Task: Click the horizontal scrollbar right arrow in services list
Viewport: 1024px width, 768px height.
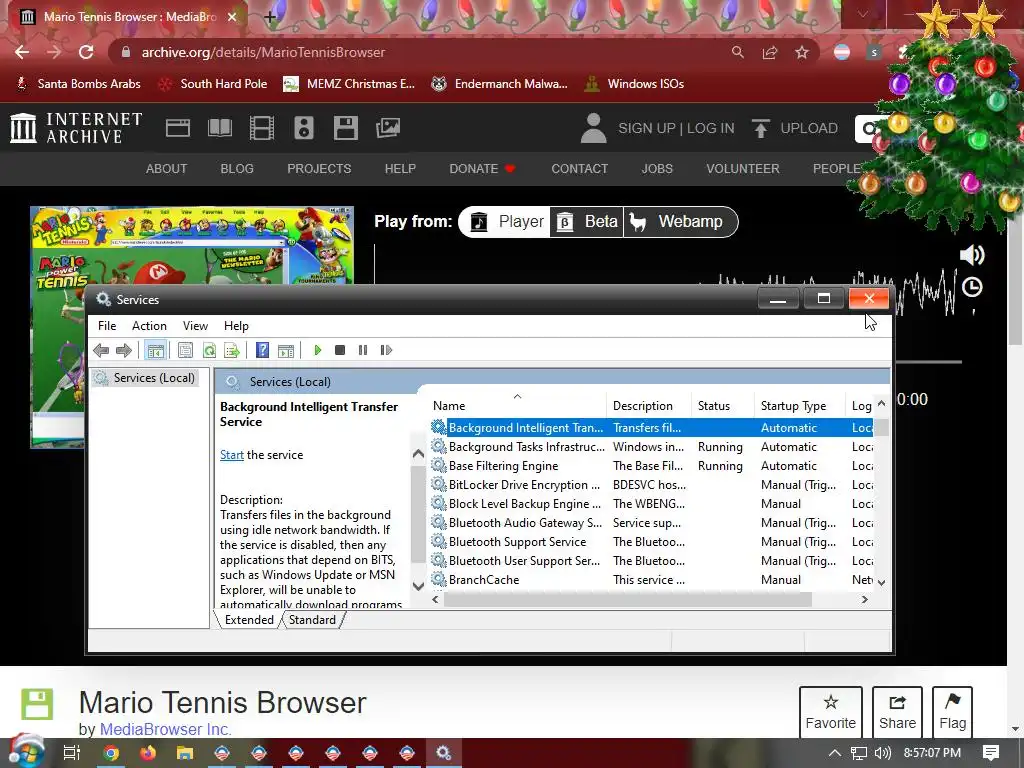Action: [x=865, y=600]
